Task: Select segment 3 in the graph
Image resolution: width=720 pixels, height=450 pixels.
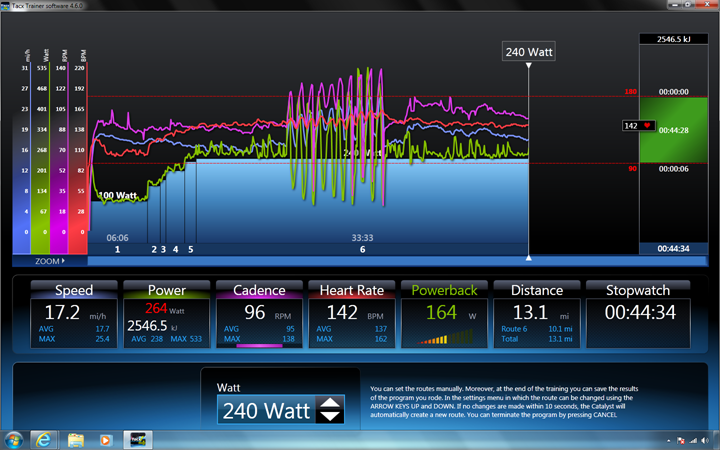Action: 163,249
